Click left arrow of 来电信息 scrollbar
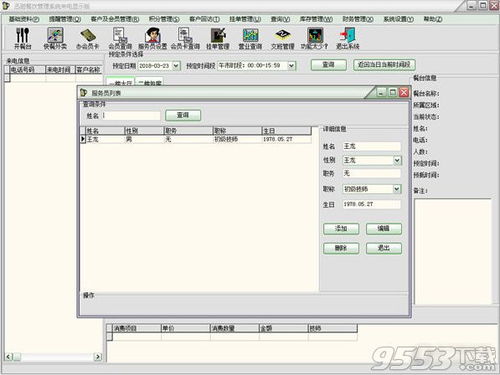The image size is (500, 375). pos(9,357)
